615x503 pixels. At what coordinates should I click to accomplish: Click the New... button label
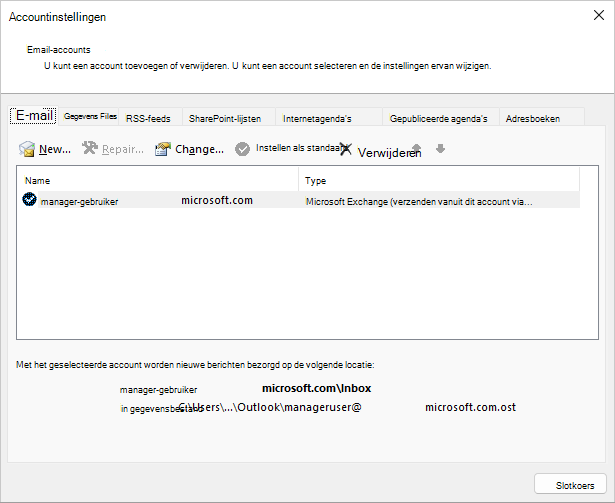tap(55, 149)
